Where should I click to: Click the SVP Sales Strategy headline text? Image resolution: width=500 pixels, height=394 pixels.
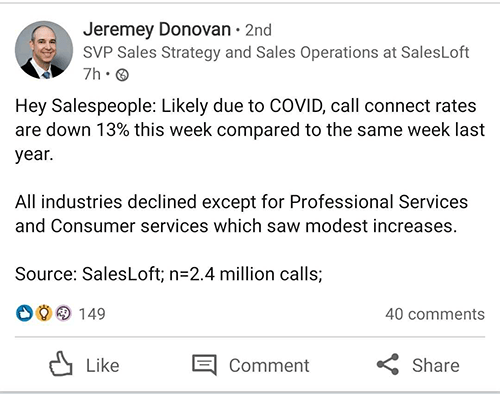pos(276,53)
